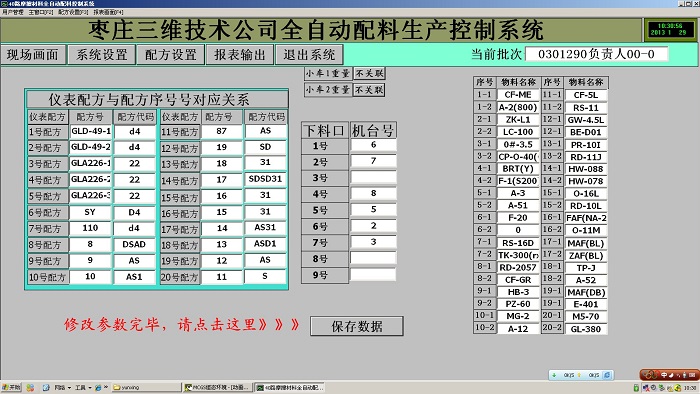This screenshot has height=394, width=700.
Task: Click network disconnected tray icon with red X
Action: tap(646, 388)
